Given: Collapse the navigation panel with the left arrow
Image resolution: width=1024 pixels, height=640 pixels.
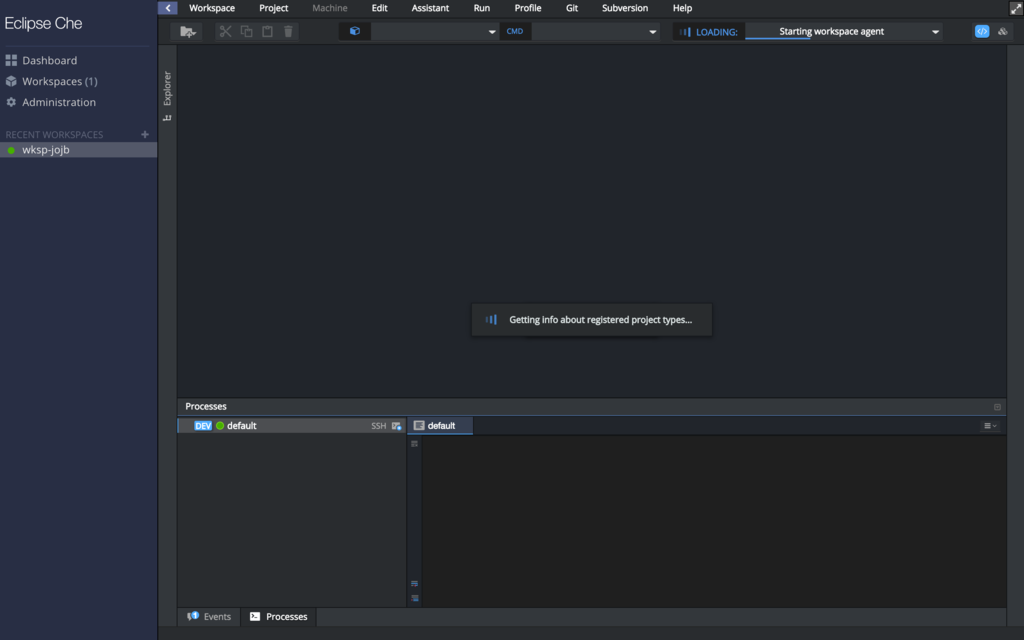Looking at the screenshot, I should (168, 7).
